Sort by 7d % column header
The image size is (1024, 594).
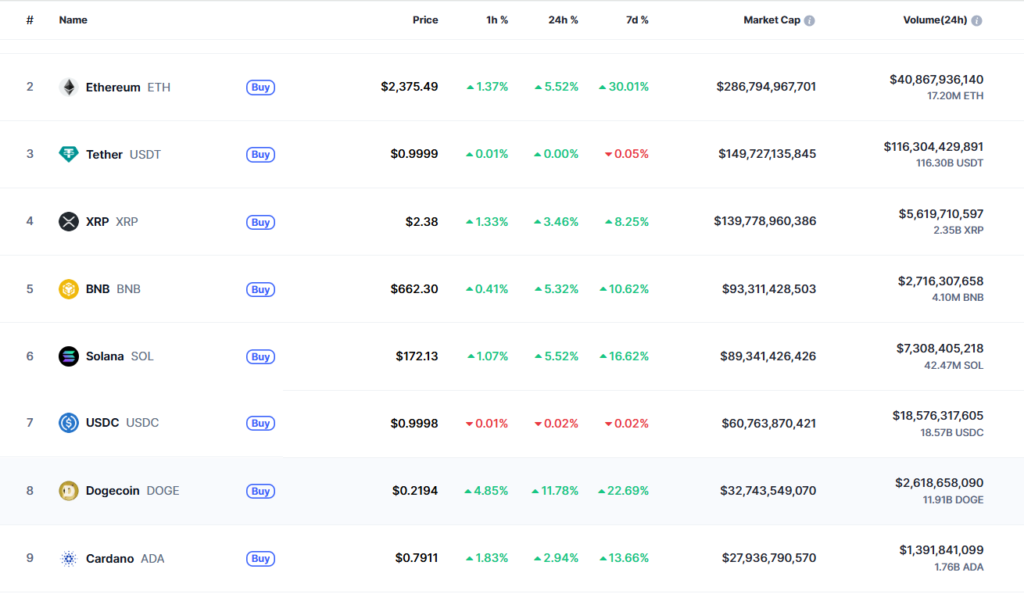[637, 20]
